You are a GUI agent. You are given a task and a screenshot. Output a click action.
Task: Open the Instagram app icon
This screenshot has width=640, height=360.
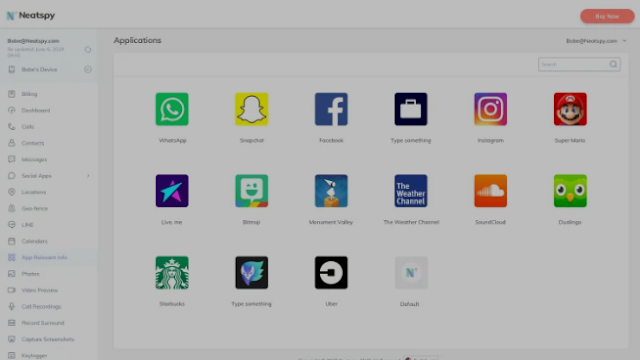(490, 109)
